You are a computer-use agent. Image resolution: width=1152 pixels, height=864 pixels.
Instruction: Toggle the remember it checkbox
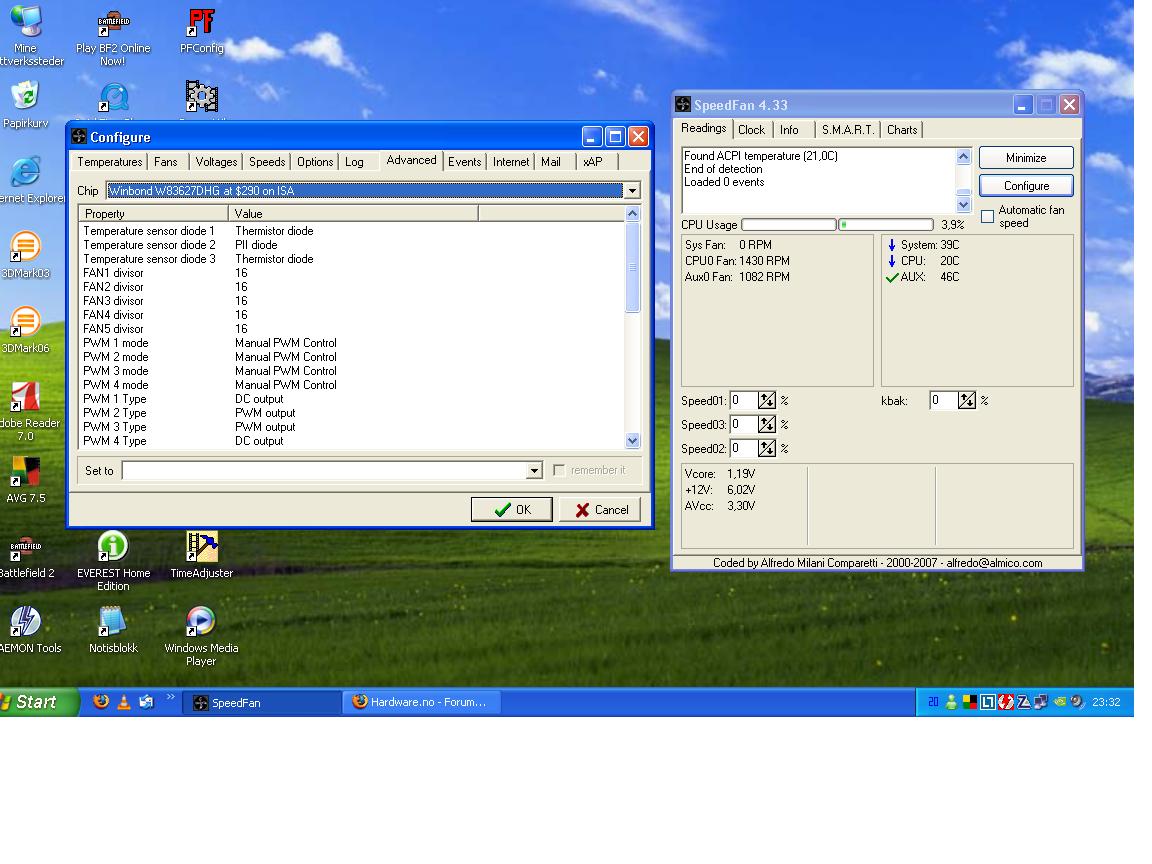(559, 469)
